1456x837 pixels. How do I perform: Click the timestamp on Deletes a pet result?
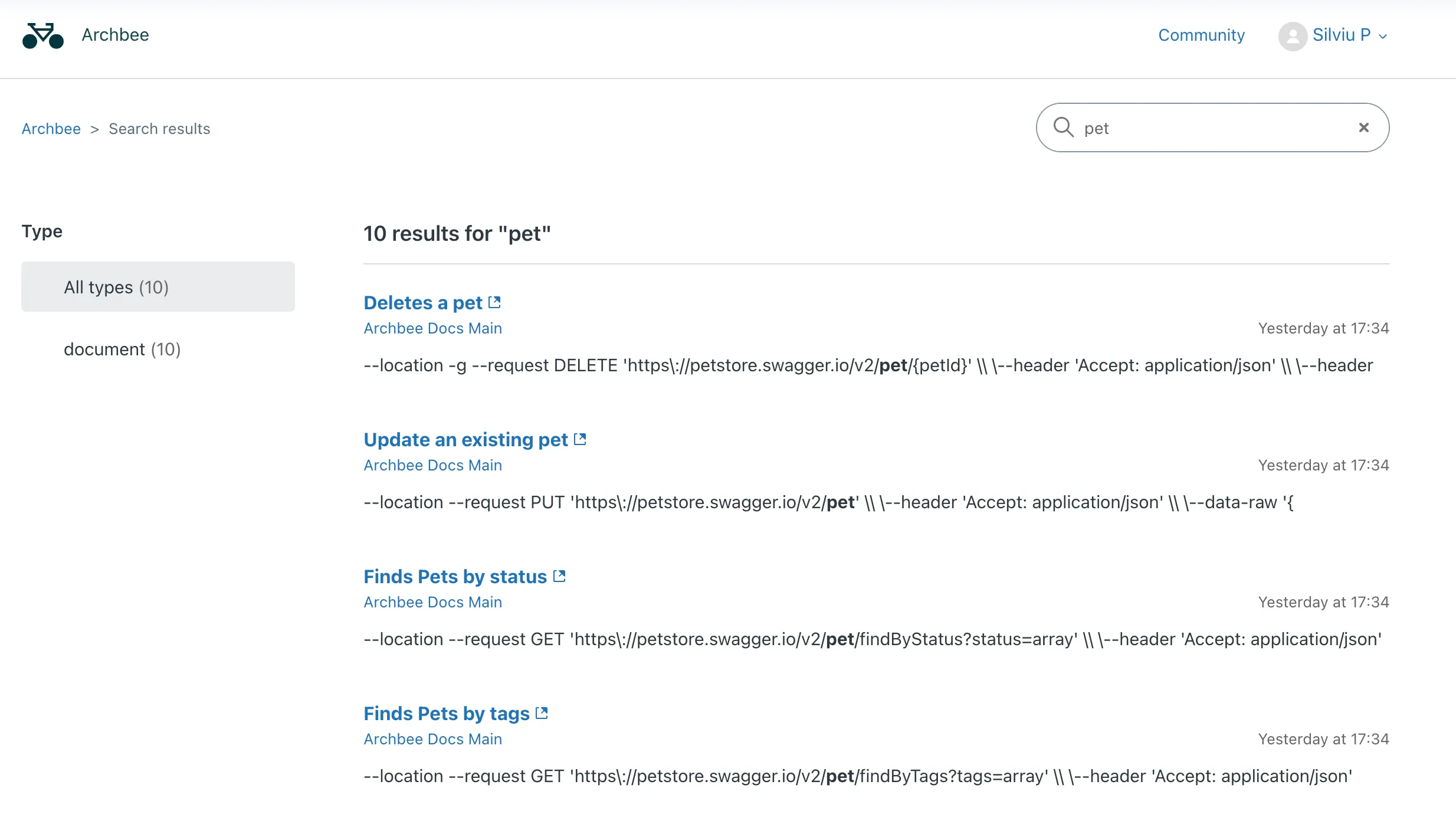pyautogui.click(x=1324, y=328)
